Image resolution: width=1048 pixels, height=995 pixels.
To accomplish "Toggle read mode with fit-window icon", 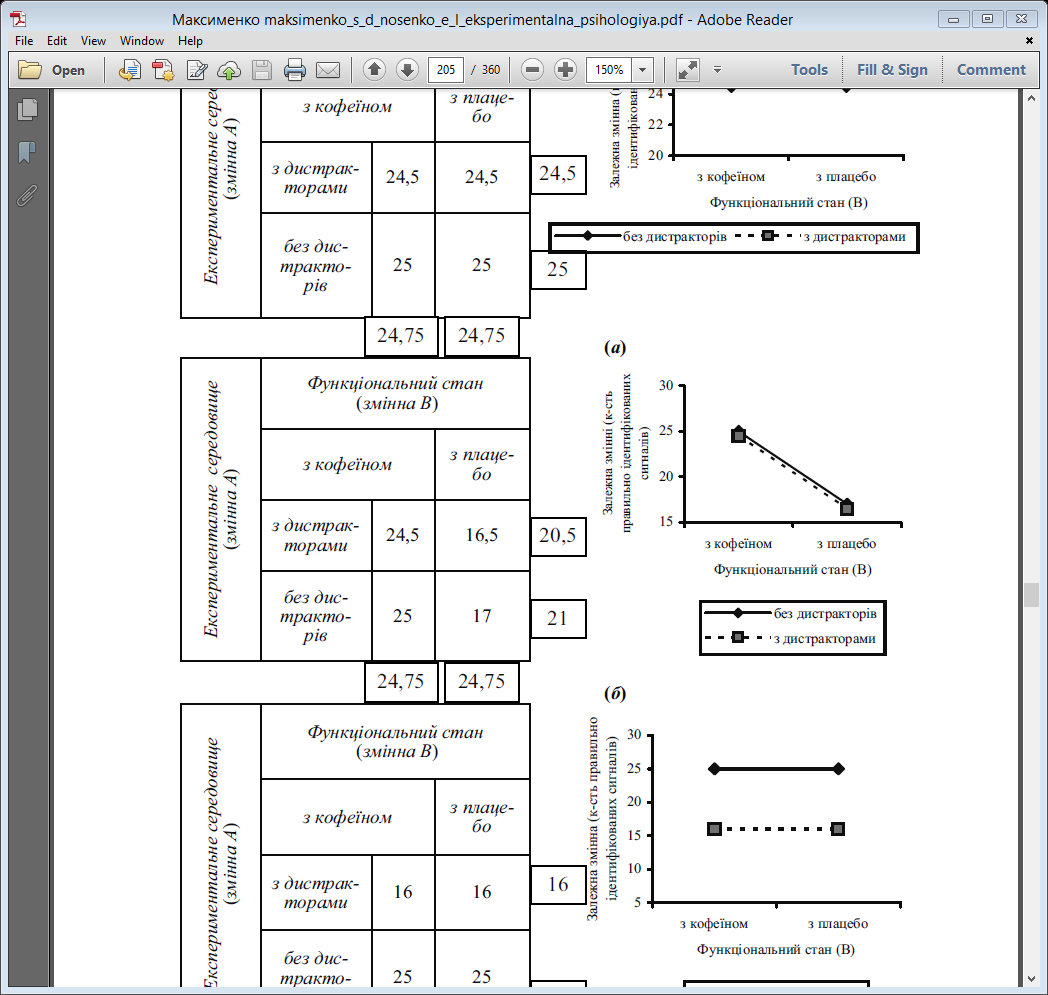I will pos(688,69).
